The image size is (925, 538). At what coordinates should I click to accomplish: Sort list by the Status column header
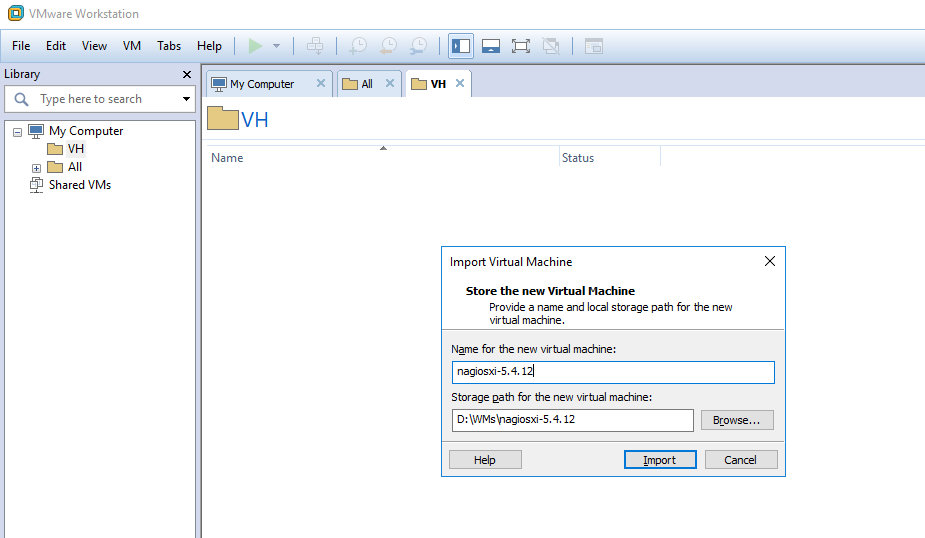578,158
